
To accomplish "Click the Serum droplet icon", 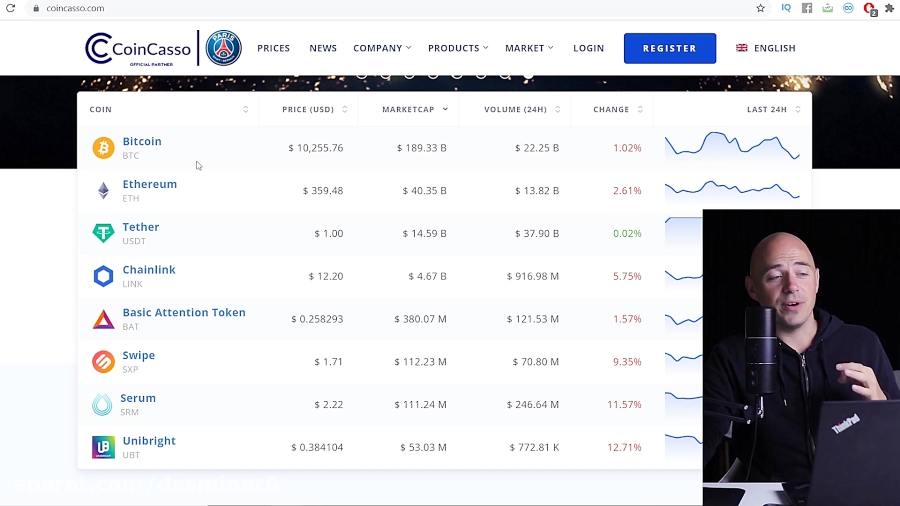I will [x=102, y=404].
